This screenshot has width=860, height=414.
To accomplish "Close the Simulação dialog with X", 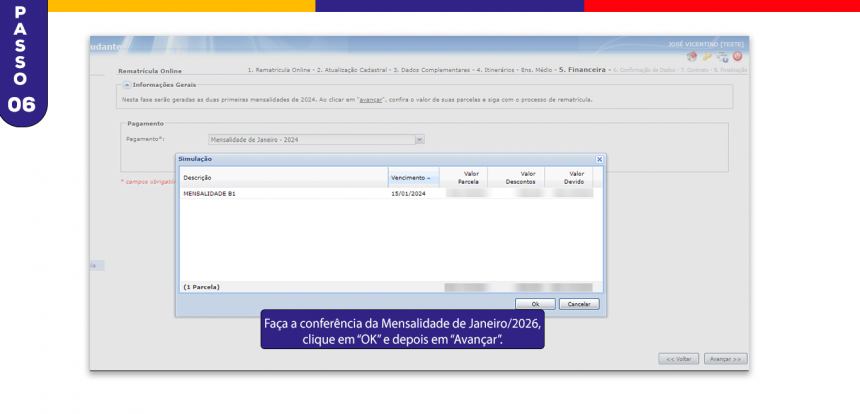I will click(x=599, y=159).
